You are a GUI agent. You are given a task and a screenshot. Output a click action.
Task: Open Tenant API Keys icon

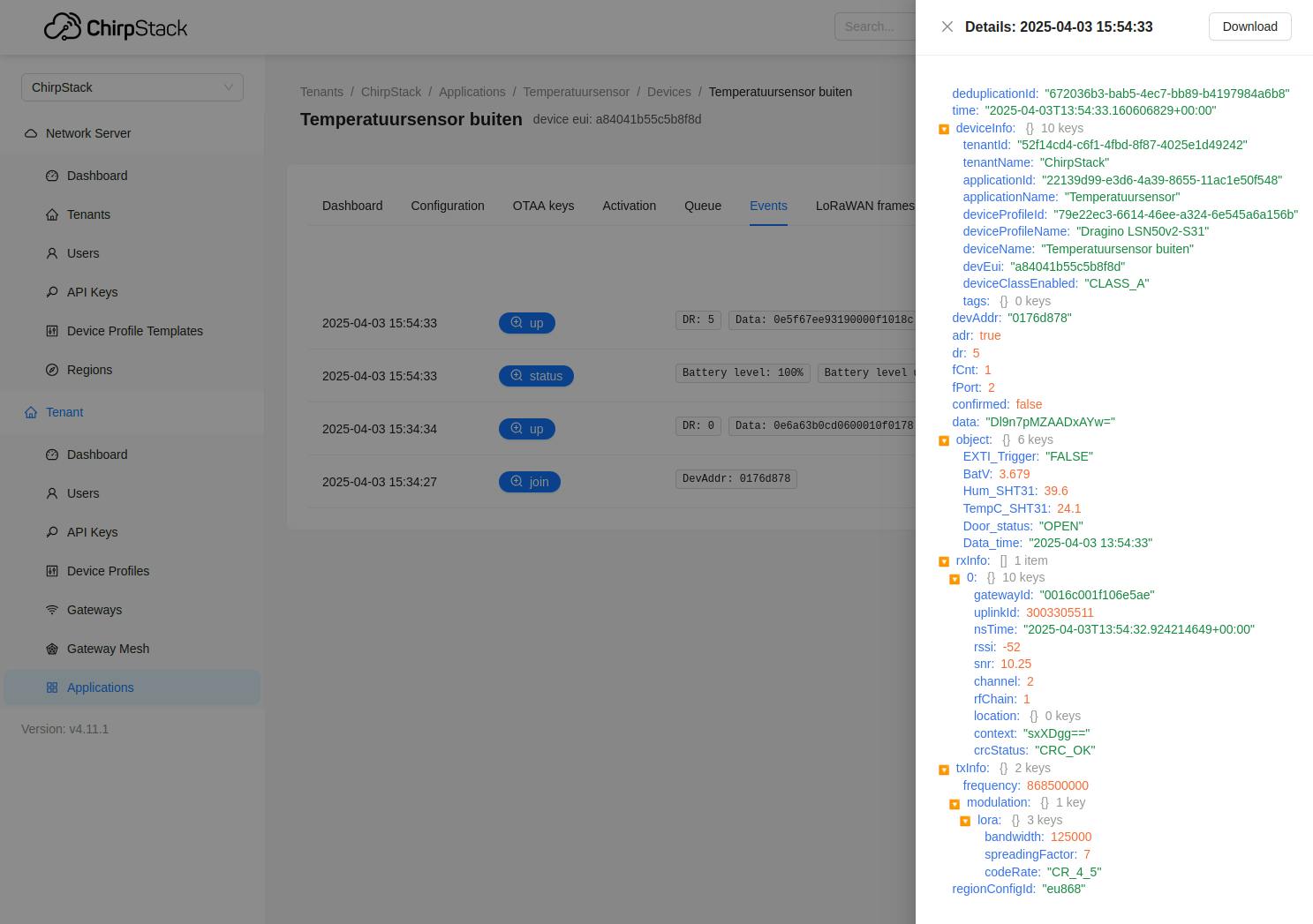[x=52, y=532]
